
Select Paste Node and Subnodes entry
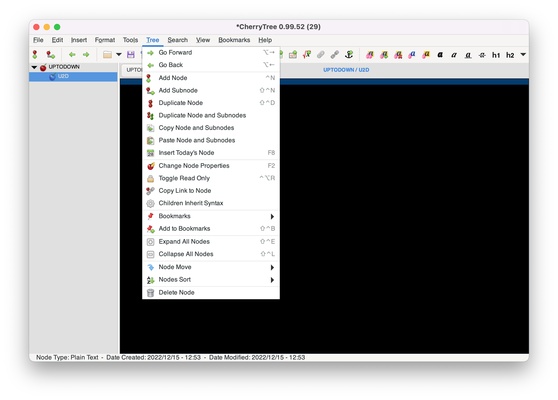click(x=211, y=140)
